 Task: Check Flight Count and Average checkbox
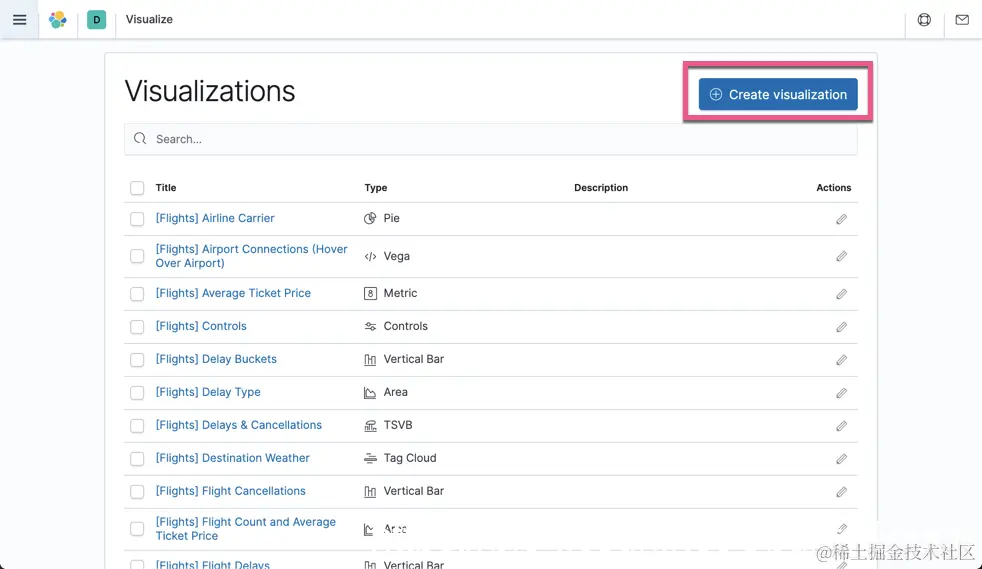point(137,529)
